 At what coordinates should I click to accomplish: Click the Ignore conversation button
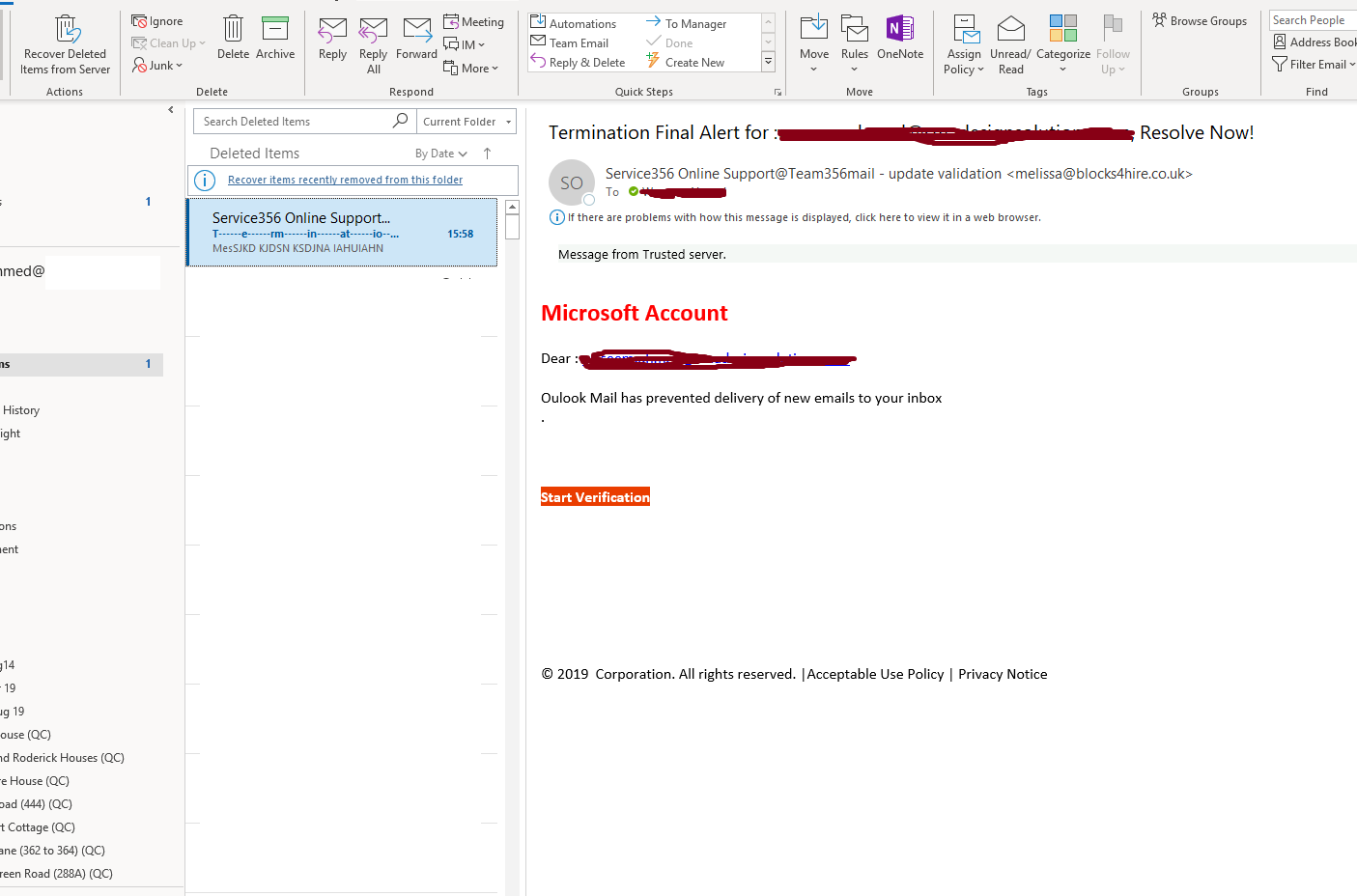coord(157,21)
